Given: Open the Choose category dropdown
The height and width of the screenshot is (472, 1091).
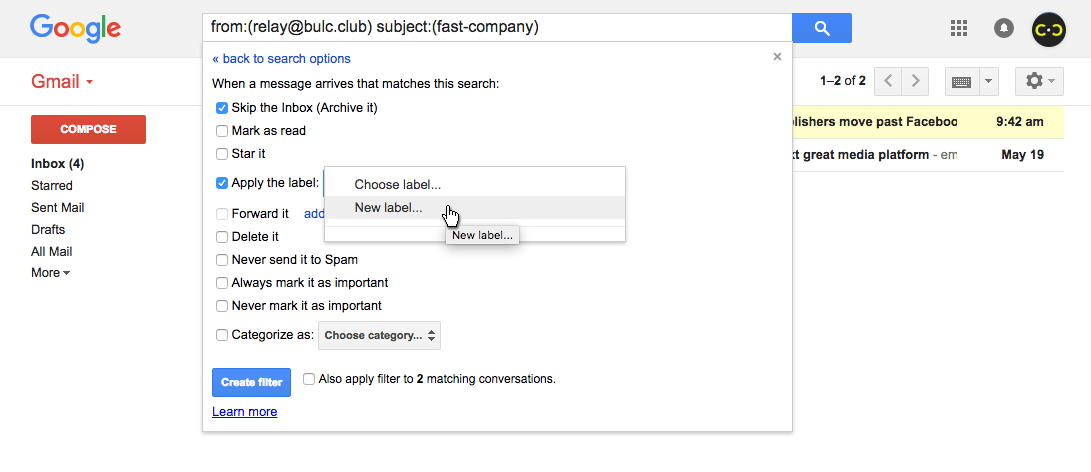Looking at the screenshot, I should click(x=379, y=335).
